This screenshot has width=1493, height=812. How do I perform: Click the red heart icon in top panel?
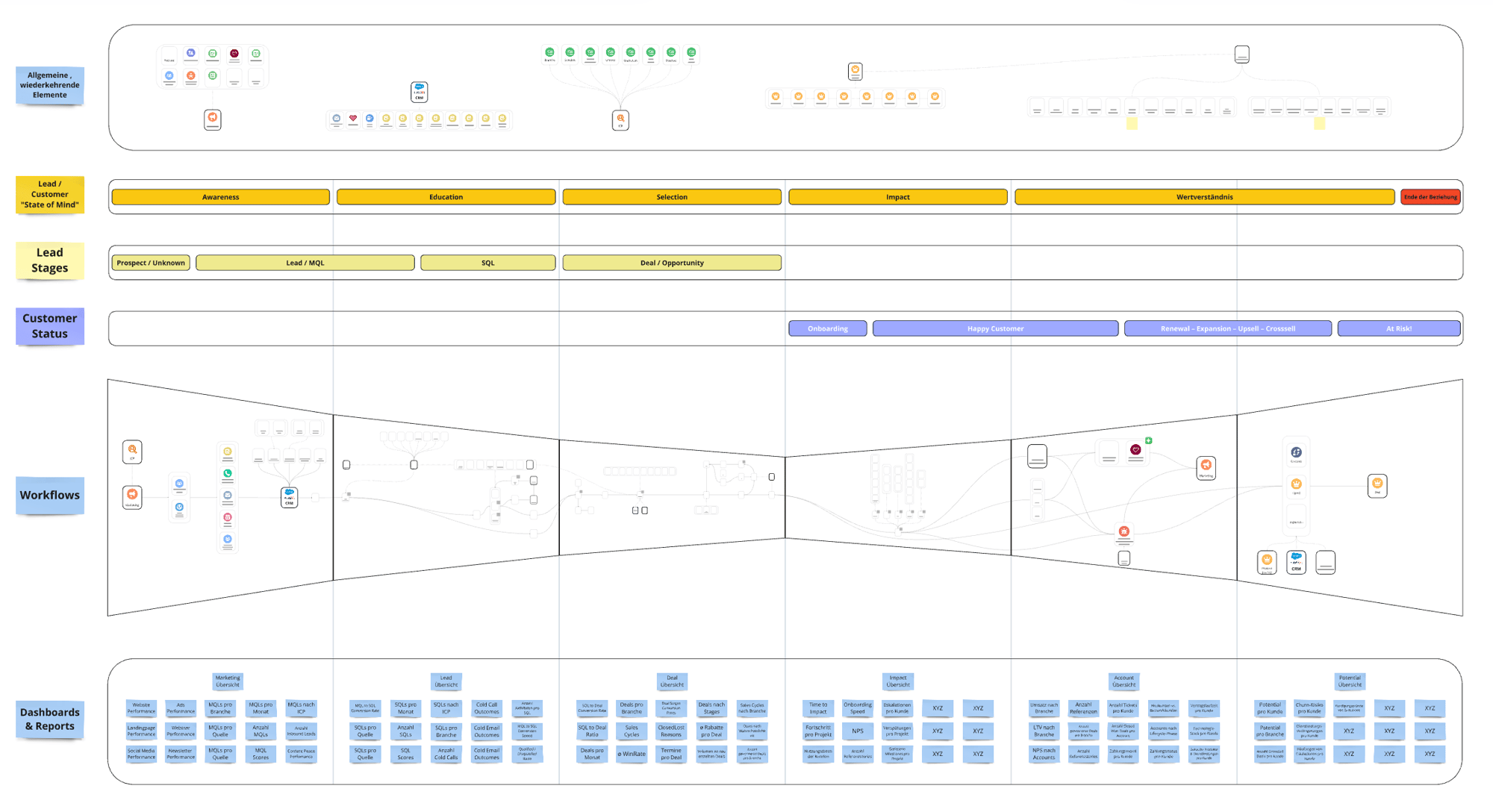click(x=353, y=119)
